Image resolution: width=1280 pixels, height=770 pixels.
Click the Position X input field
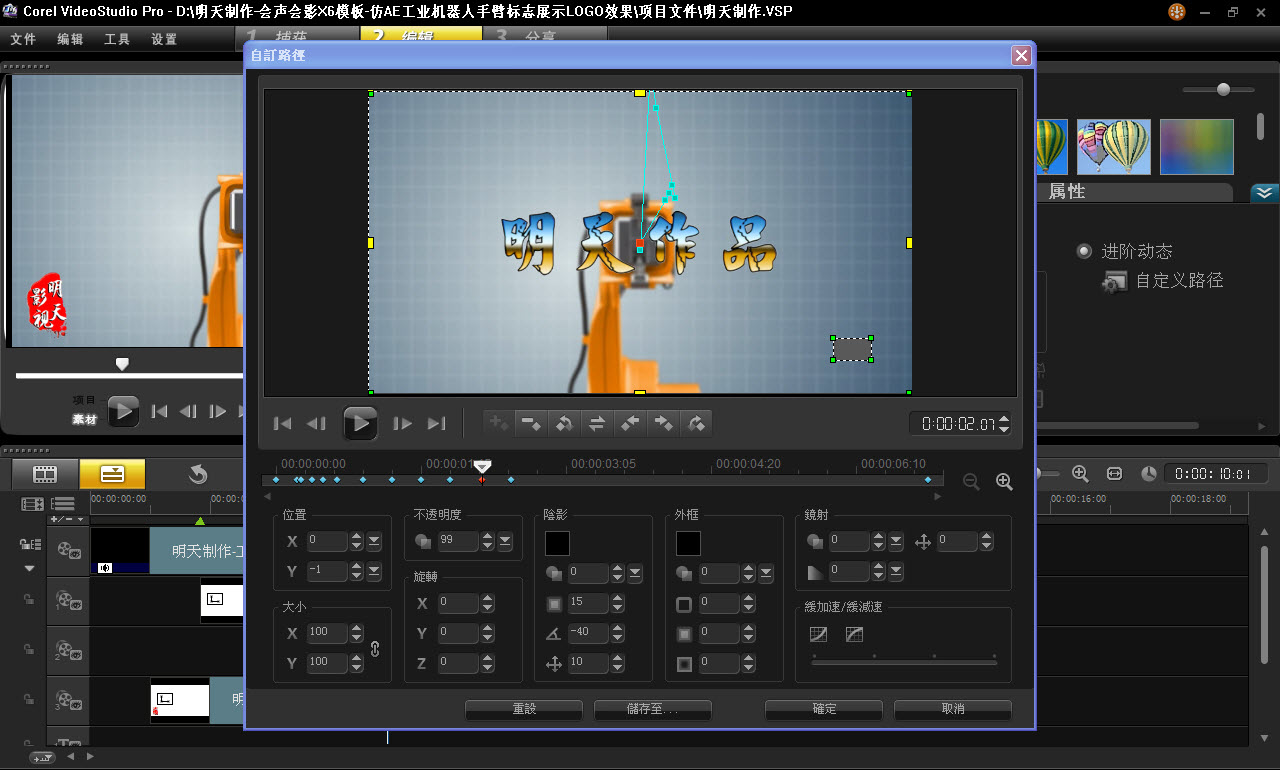click(327, 542)
